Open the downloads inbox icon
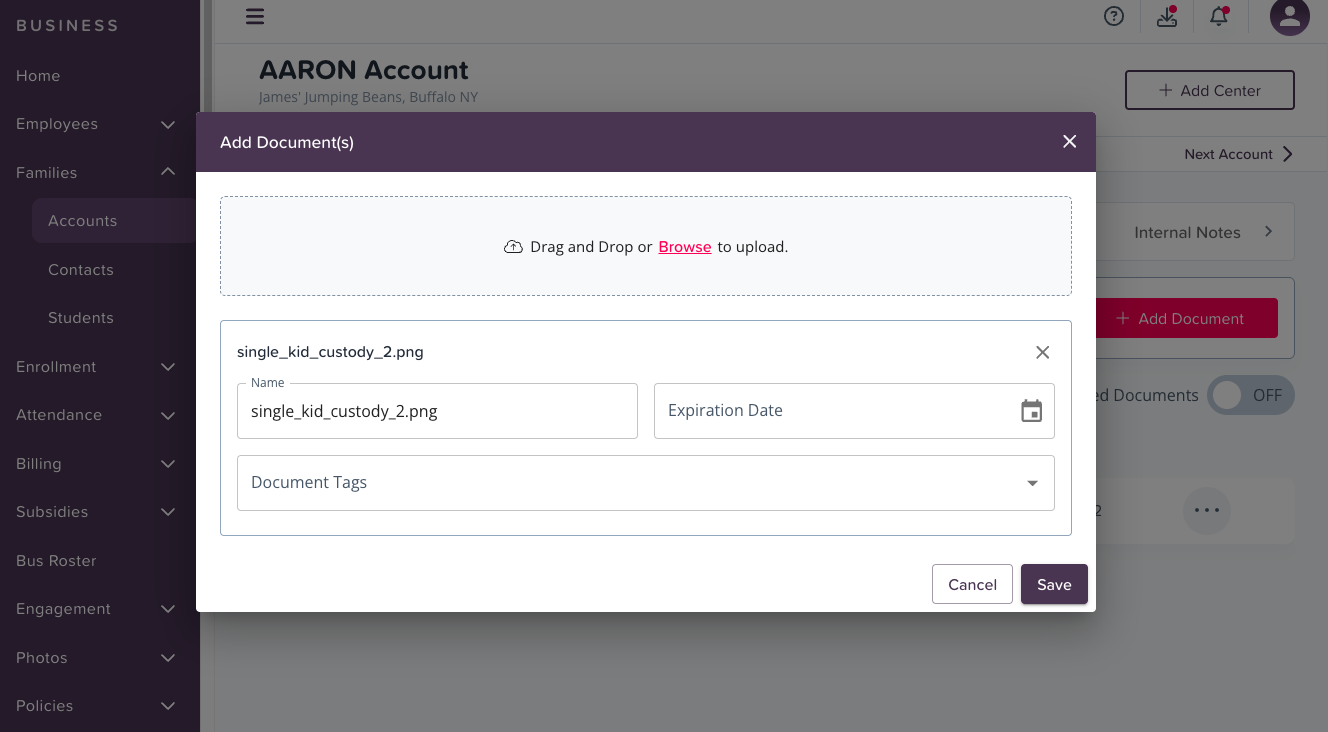Screen dimensions: 1328x732 [1167, 16]
